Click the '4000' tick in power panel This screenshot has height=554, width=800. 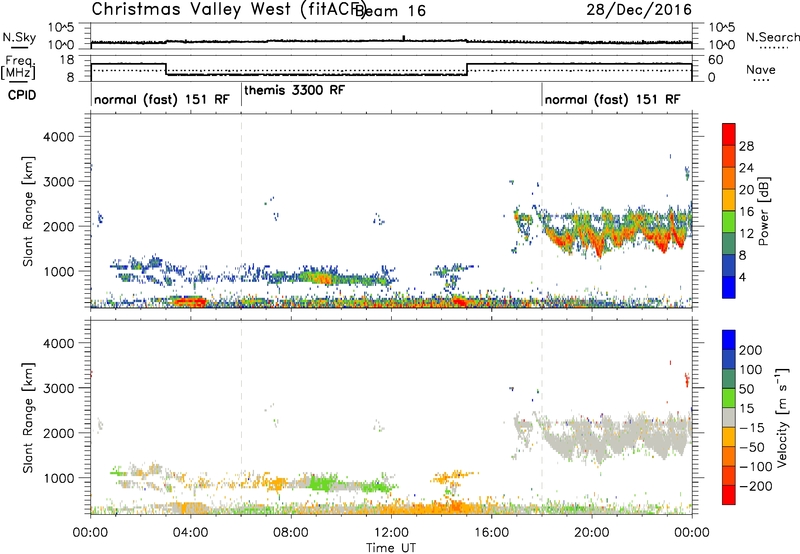(58, 137)
